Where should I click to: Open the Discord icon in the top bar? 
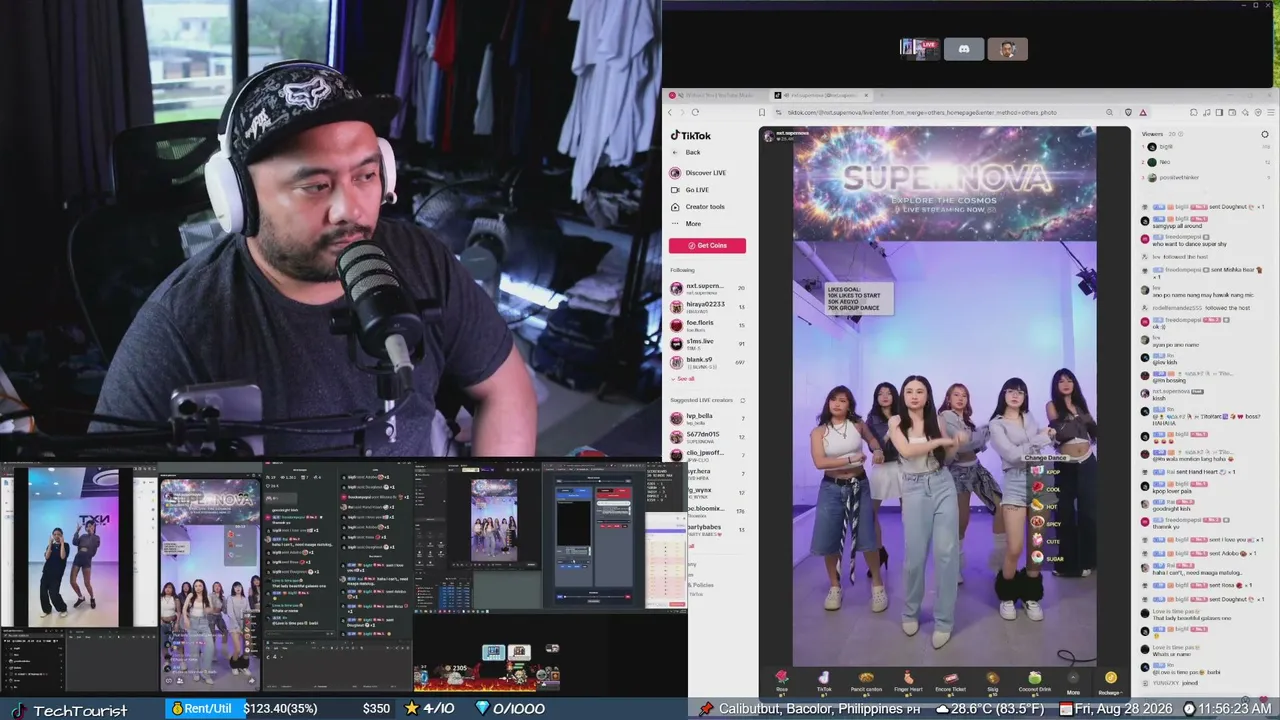pyautogui.click(x=964, y=49)
